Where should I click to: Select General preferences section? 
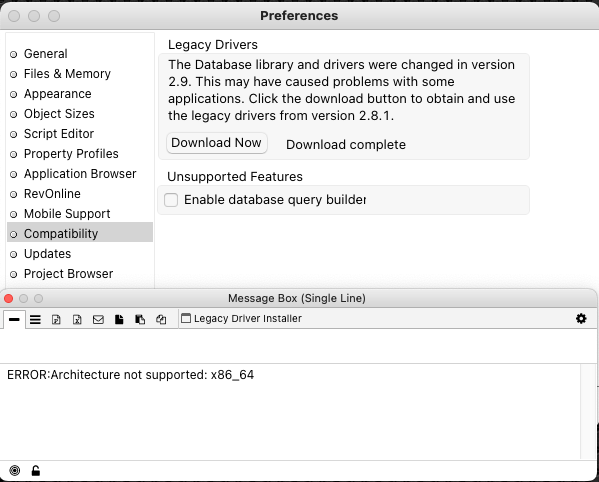coord(45,54)
